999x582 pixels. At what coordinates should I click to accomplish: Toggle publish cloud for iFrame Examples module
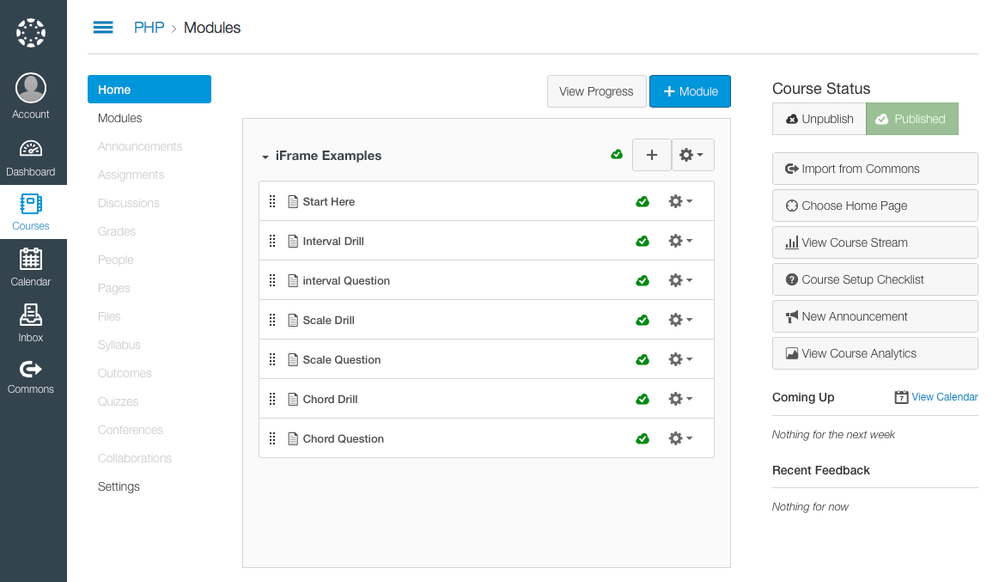point(618,155)
